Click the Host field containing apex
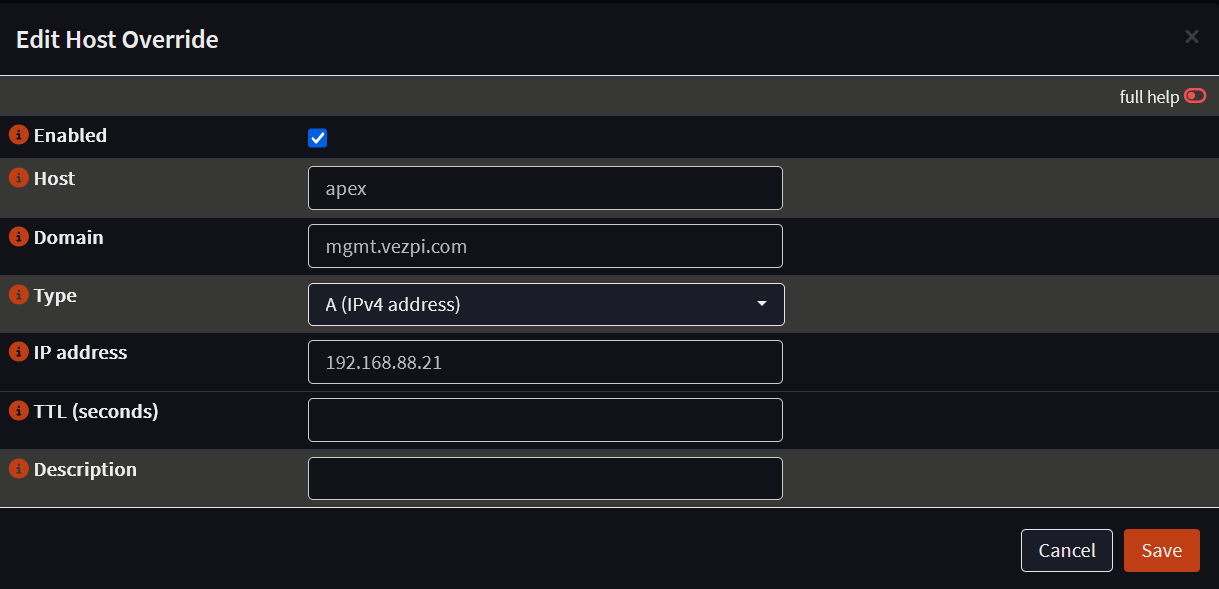 point(545,188)
